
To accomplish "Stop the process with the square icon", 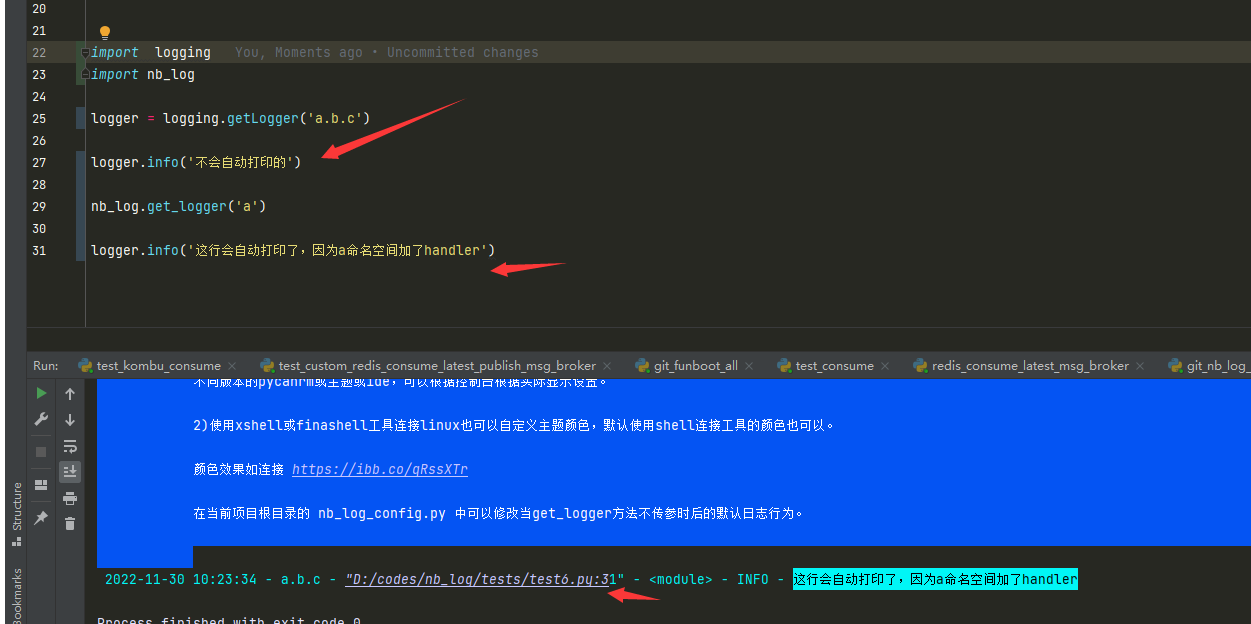I will 41,452.
